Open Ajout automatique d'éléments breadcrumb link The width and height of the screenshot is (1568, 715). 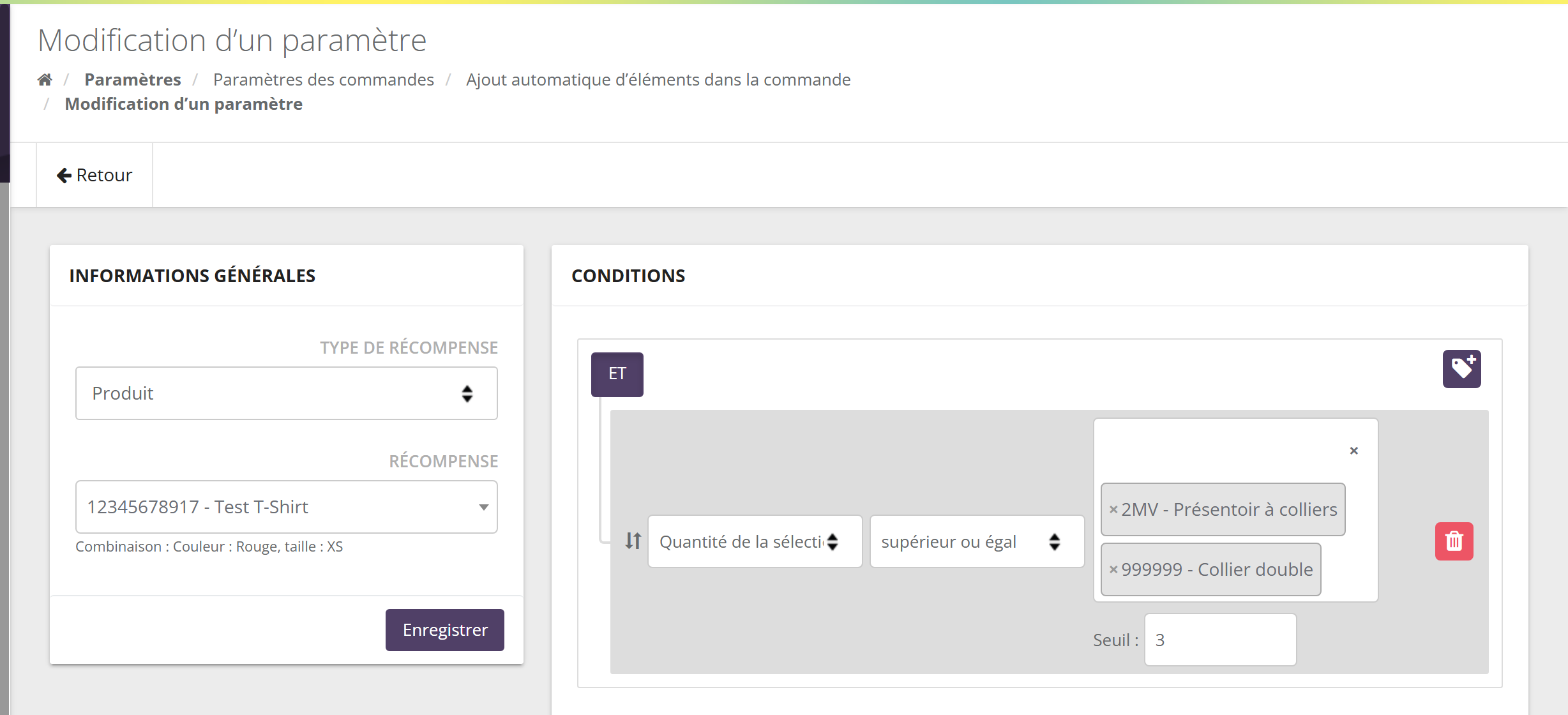(658, 80)
